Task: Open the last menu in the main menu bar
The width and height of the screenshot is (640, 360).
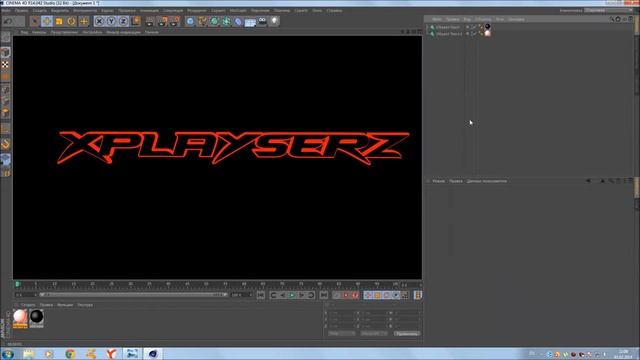Action: 334,10
